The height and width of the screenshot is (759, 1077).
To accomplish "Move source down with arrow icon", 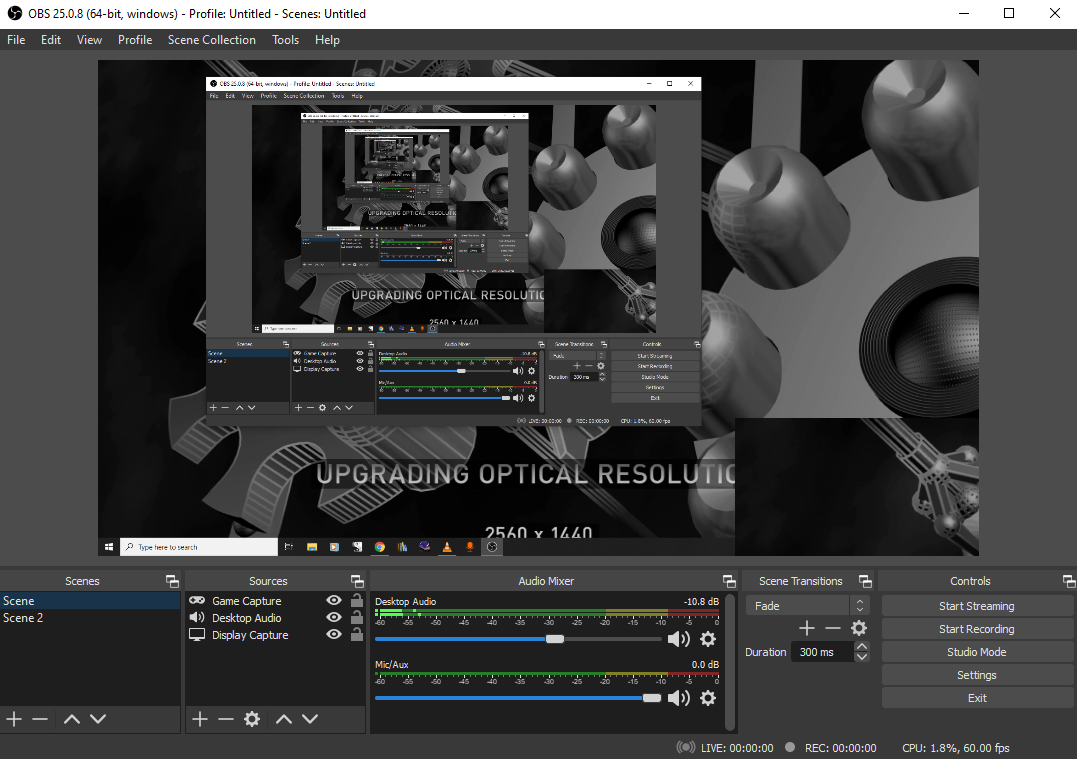I will (x=310, y=719).
